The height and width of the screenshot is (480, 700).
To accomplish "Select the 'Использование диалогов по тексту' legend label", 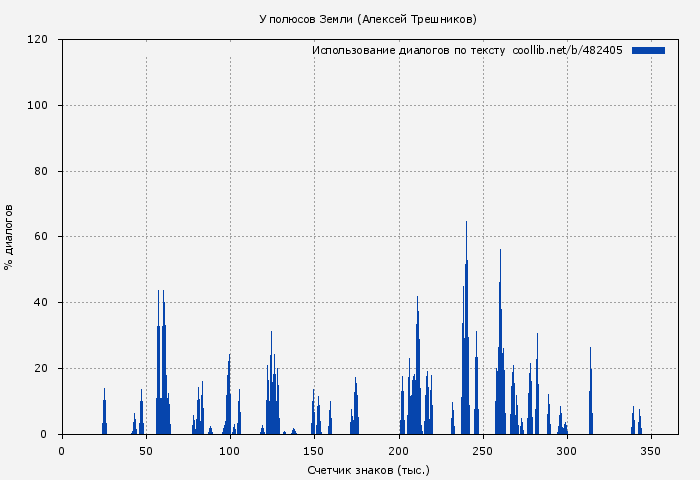I will (x=409, y=50).
